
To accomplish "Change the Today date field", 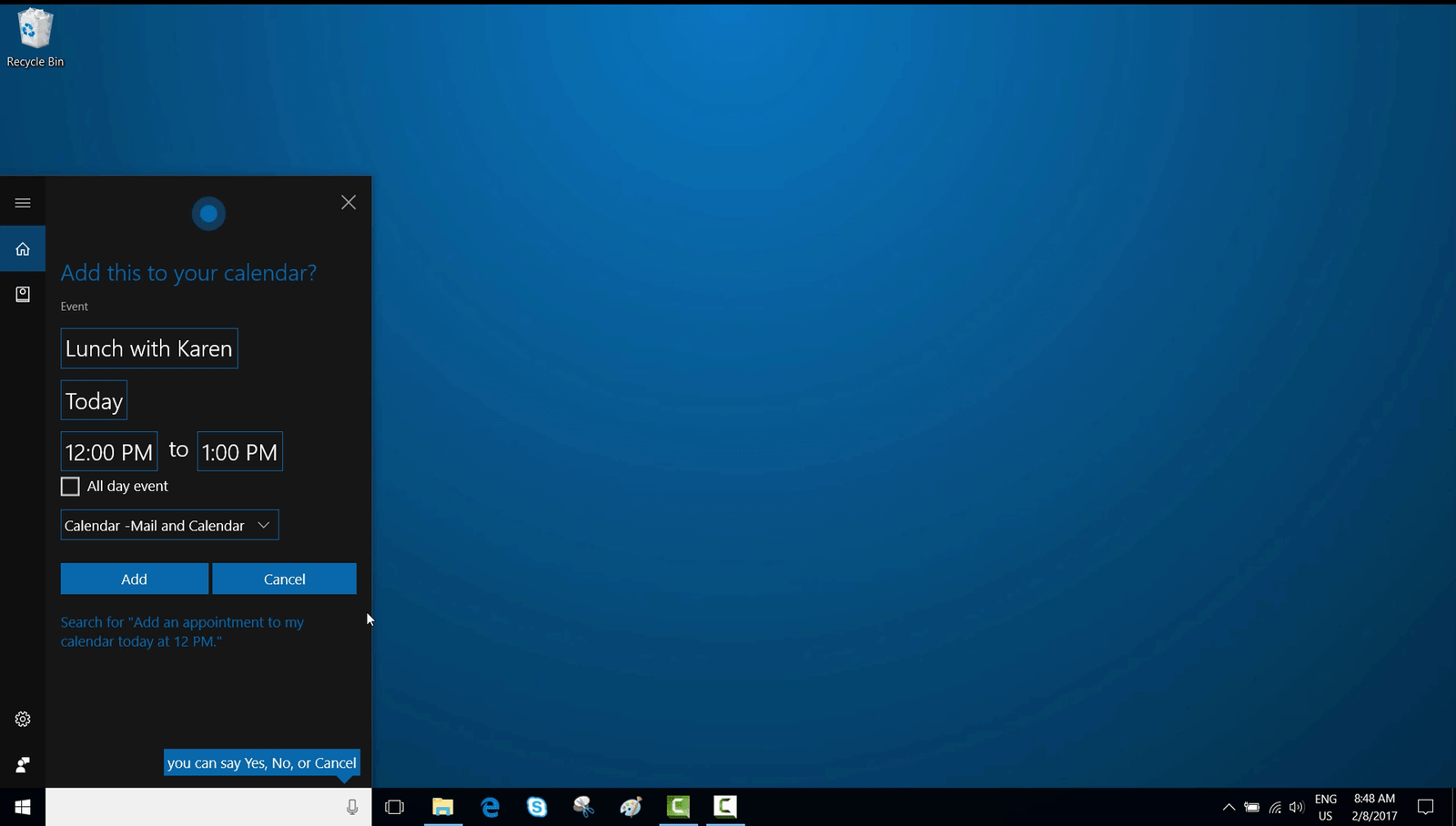I will pyautogui.click(x=94, y=401).
